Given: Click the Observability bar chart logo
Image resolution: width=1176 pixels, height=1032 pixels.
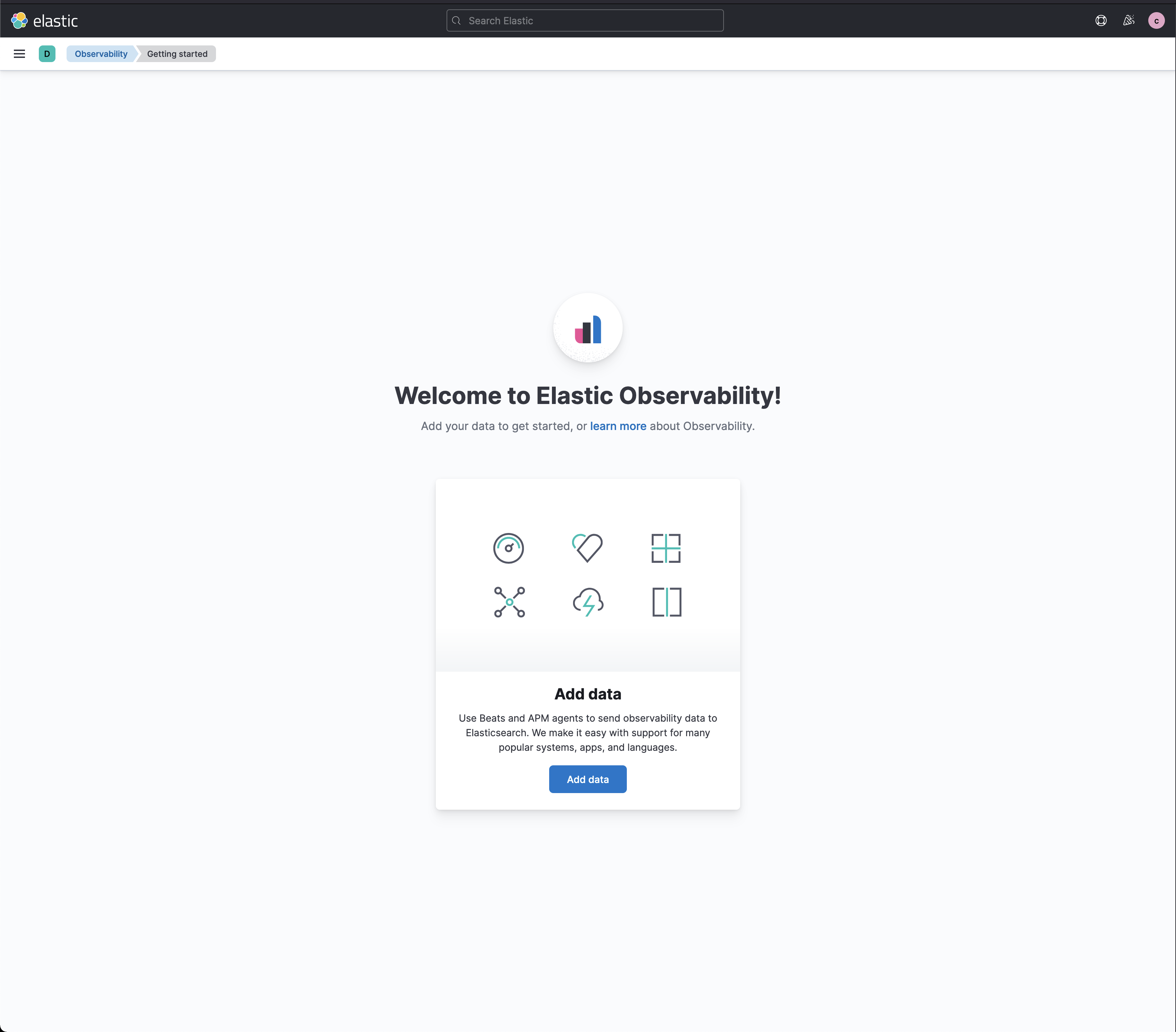Looking at the screenshot, I should click(x=587, y=328).
